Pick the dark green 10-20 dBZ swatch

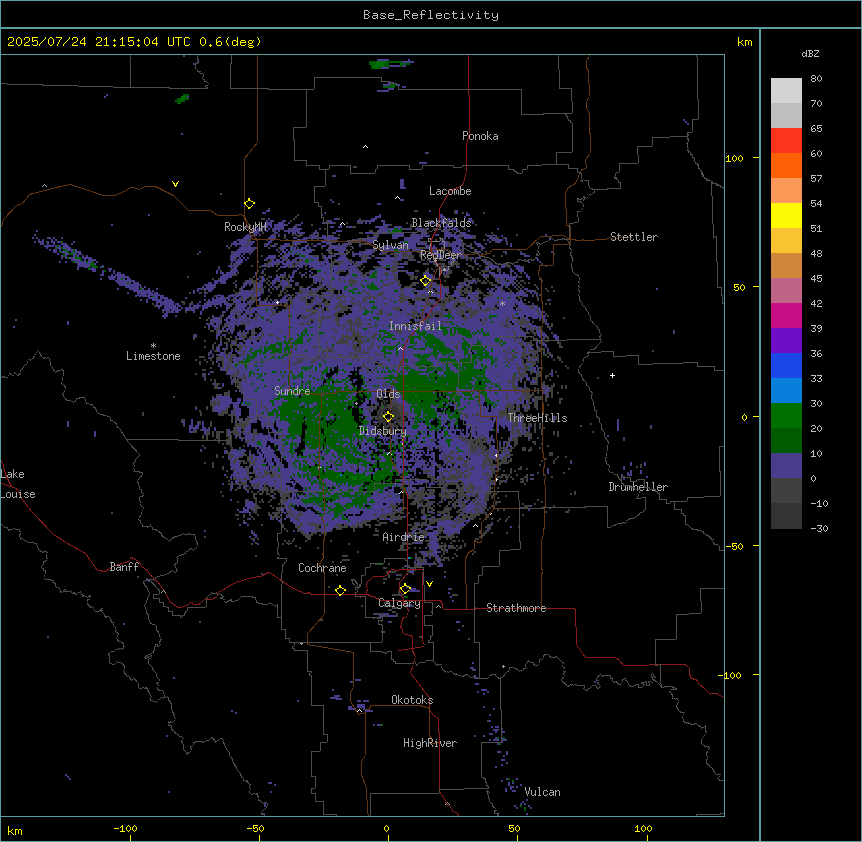(786, 441)
